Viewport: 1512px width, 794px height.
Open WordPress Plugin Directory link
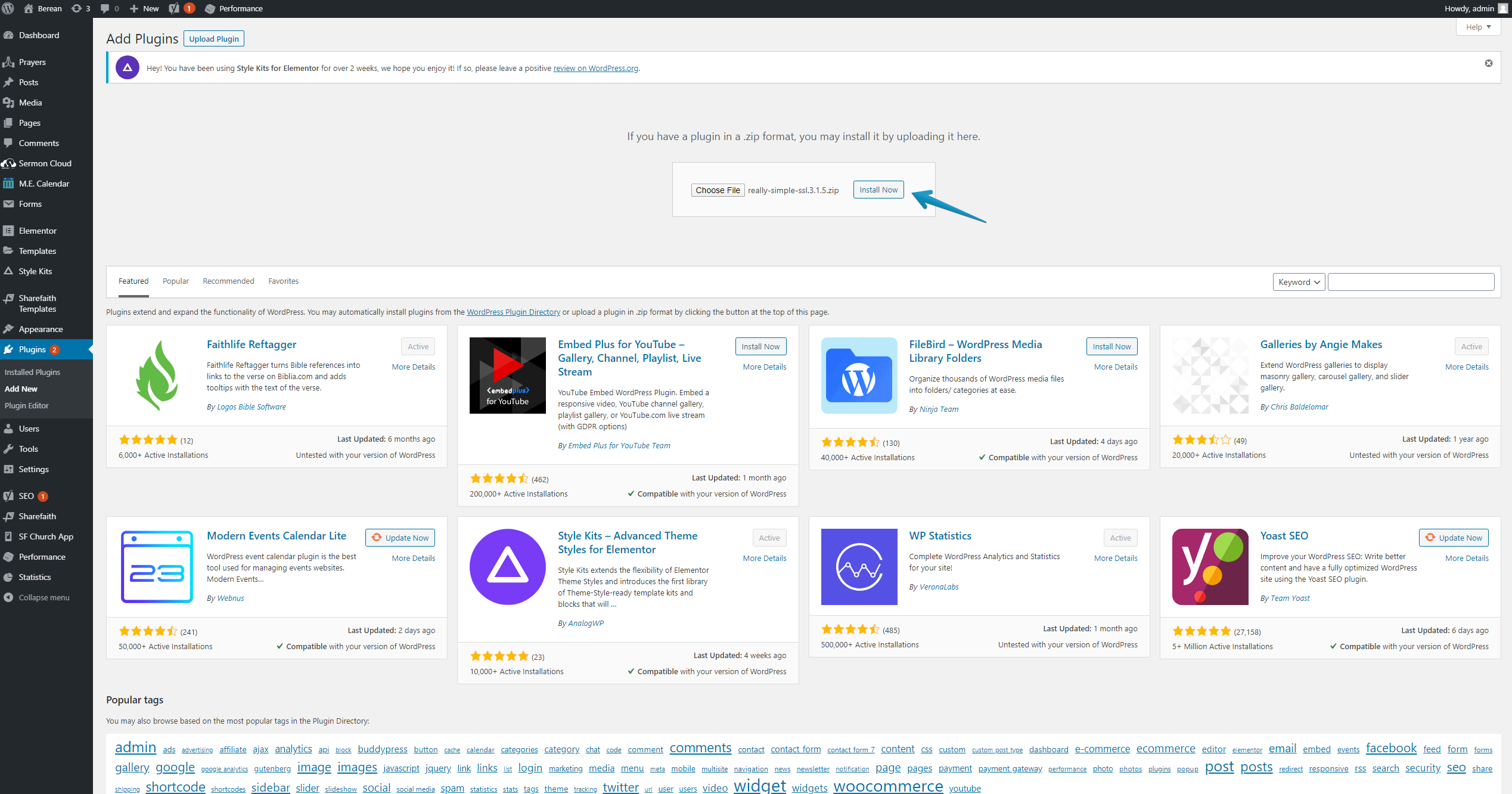513,312
